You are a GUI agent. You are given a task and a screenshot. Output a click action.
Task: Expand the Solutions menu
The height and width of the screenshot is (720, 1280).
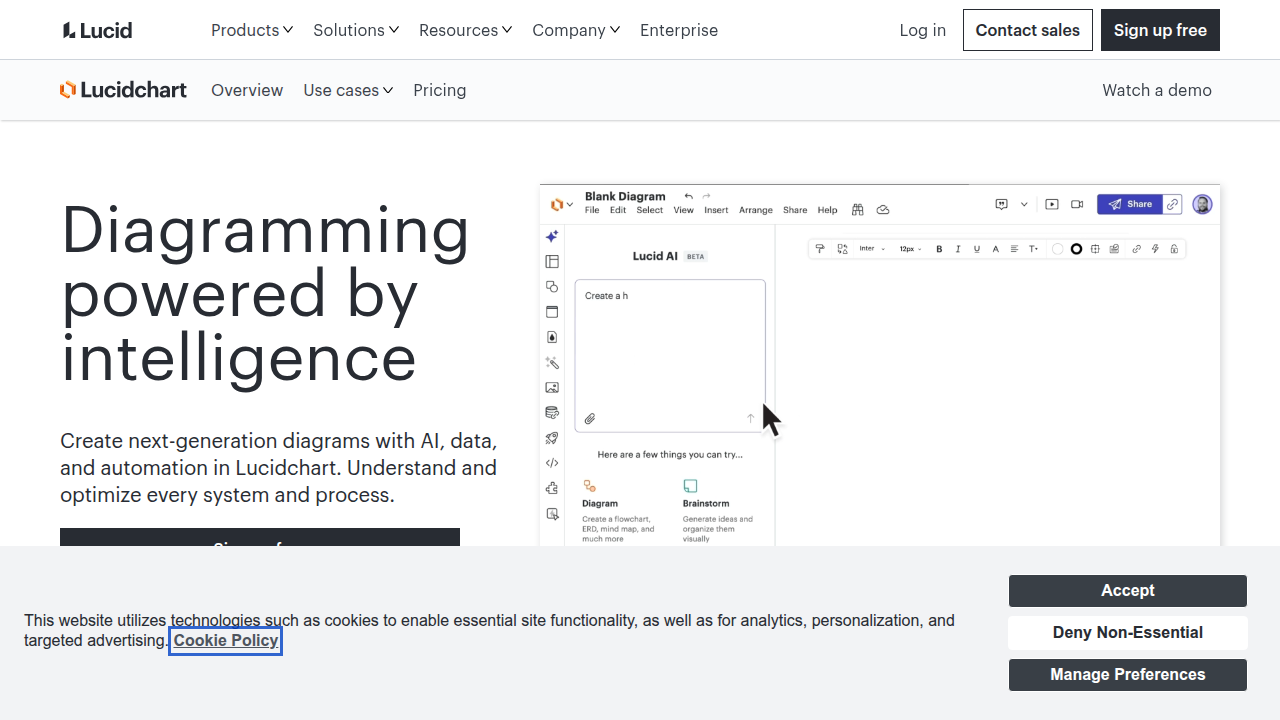356,30
